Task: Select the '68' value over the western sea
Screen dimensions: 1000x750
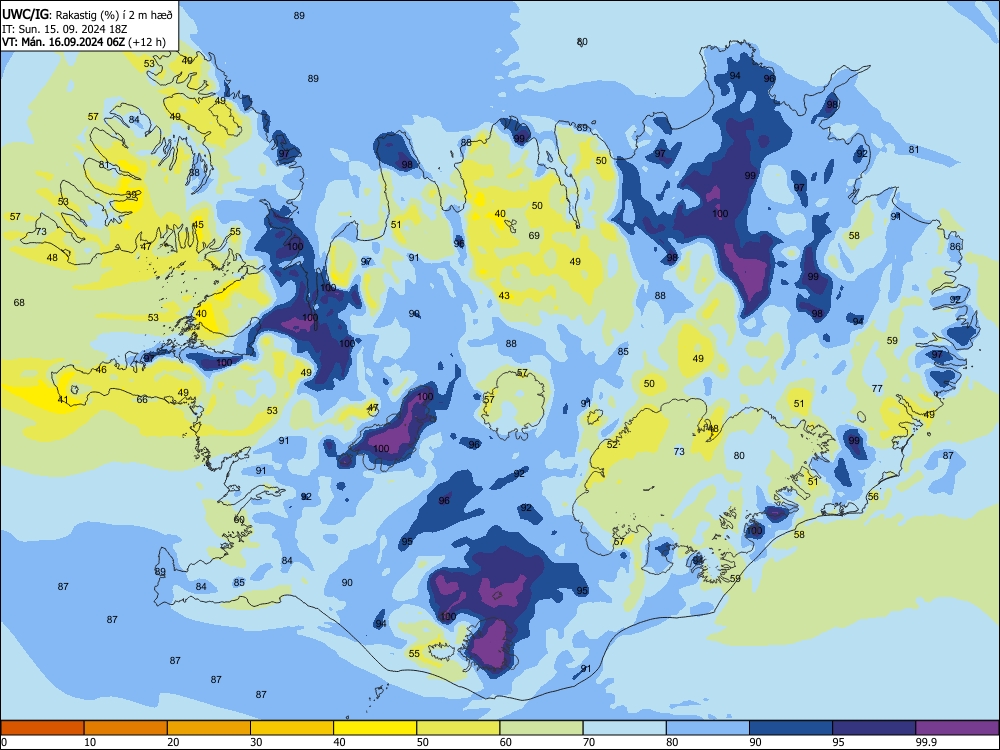Action: (19, 302)
